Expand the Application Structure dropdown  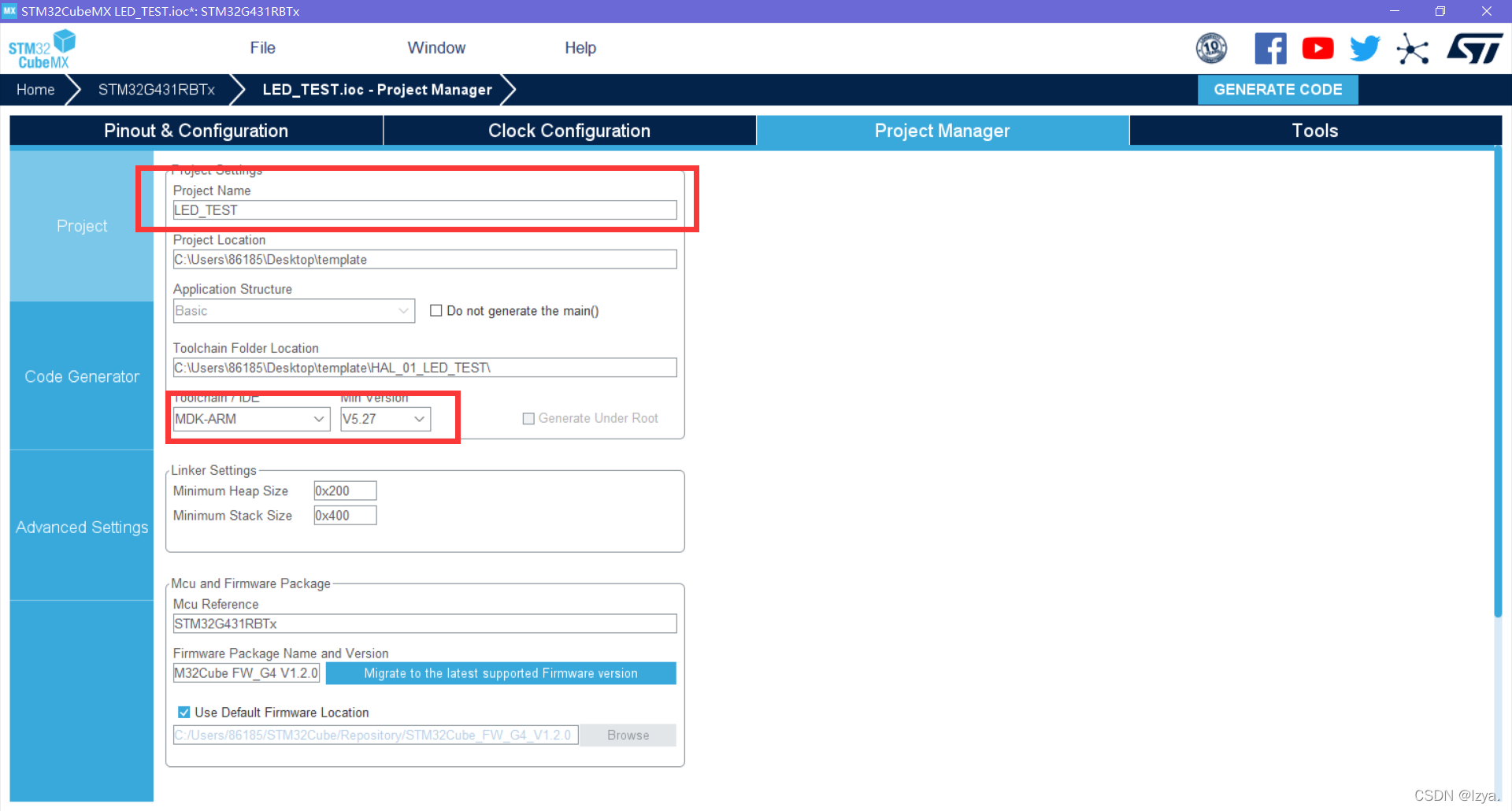point(294,311)
